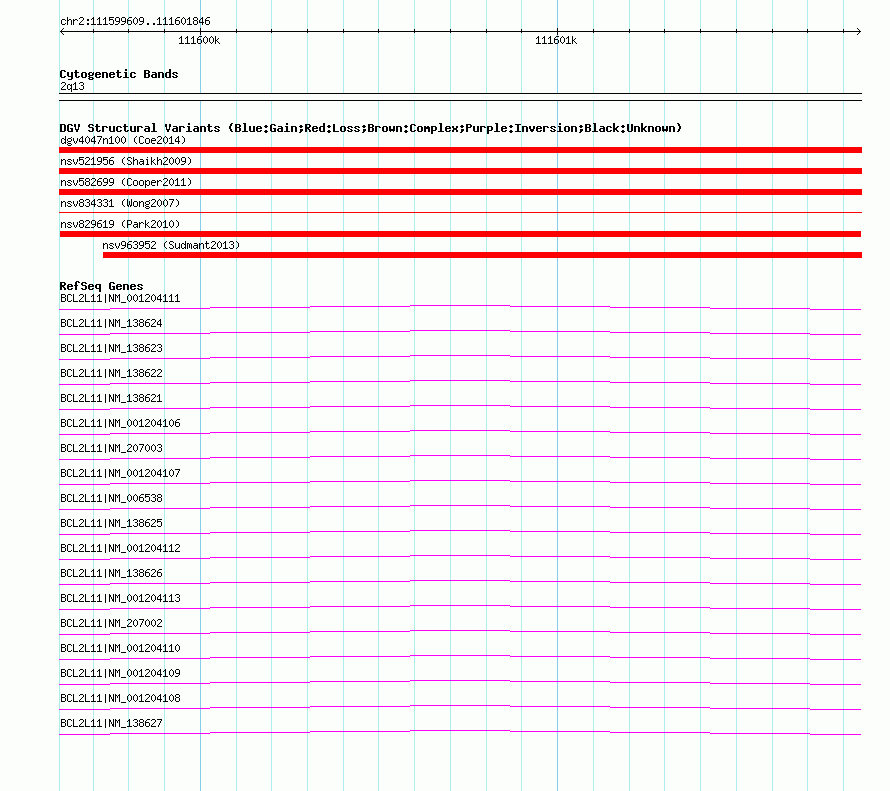Viewport: 890px width, 791px height.
Task: Click the DGV Structural Variants track title
Action: tap(371, 128)
